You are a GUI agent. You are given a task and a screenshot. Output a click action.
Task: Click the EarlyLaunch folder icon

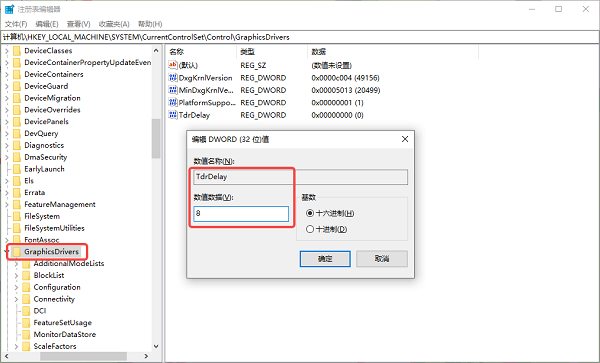pyautogui.click(x=16, y=169)
